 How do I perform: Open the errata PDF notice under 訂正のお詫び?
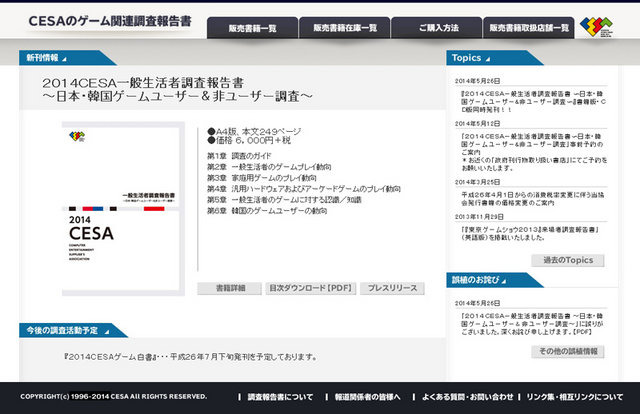click(x=530, y=324)
